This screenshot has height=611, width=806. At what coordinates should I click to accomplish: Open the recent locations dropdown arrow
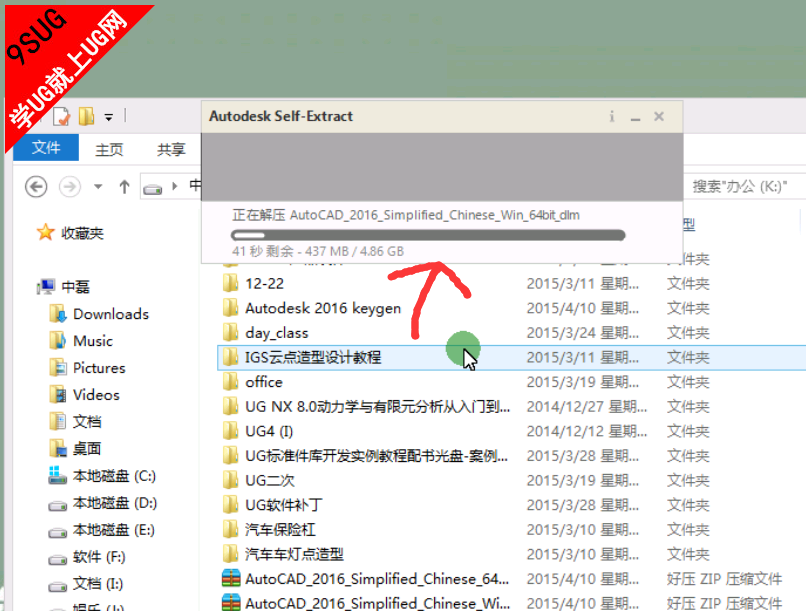[98, 187]
